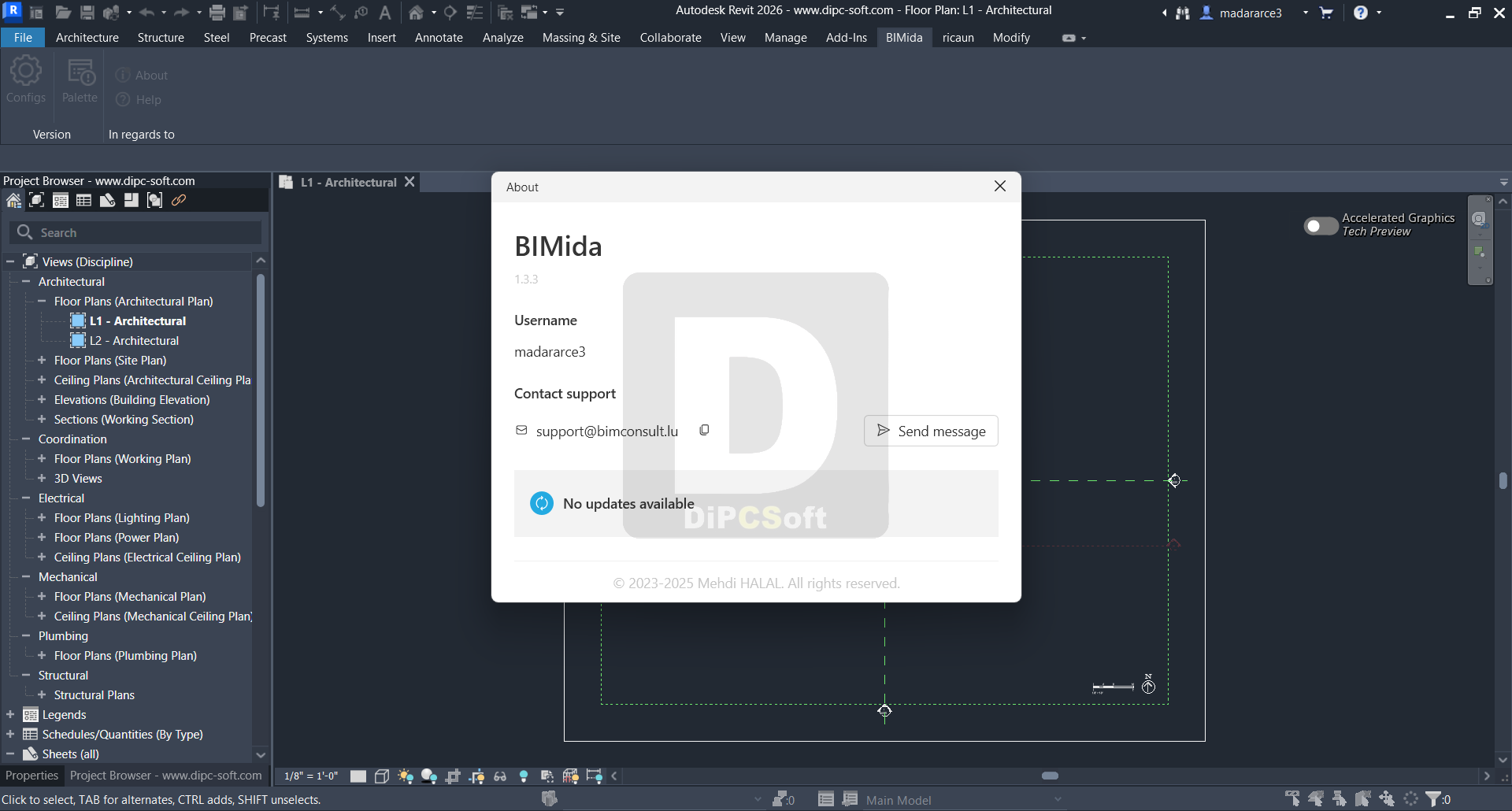Switch to the Annotate ribbon tab

click(439, 38)
